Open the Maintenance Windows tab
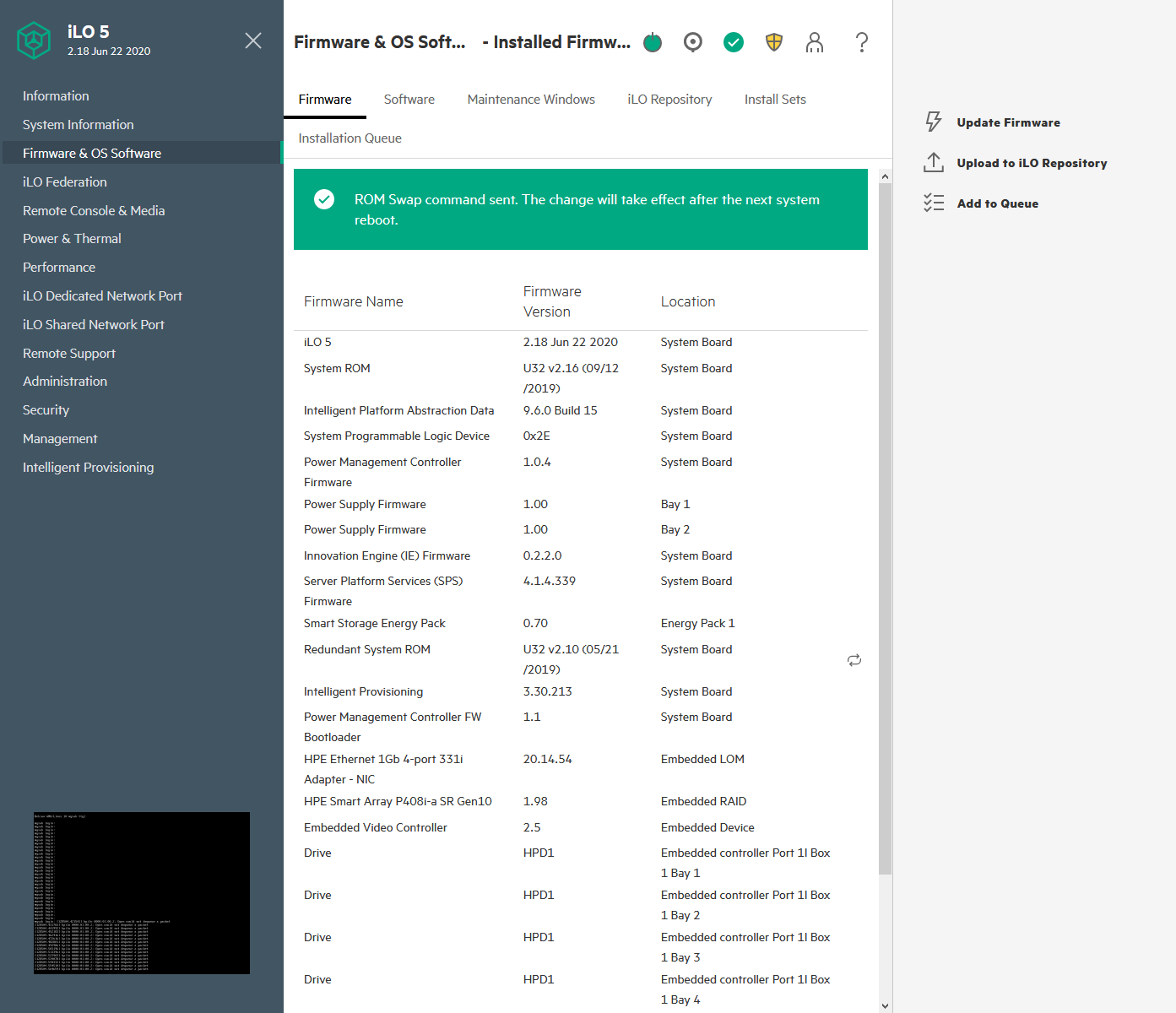 tap(531, 100)
